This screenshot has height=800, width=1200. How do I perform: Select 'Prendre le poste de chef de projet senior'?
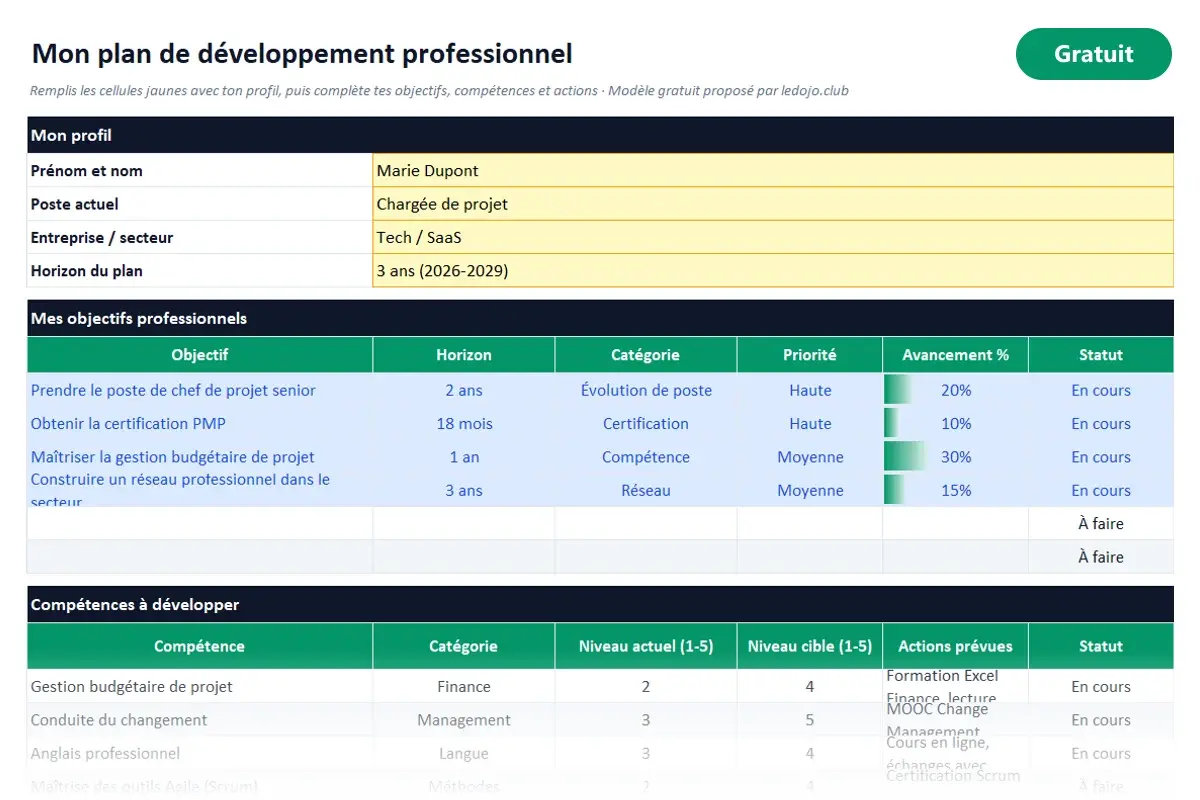[x=200, y=390]
